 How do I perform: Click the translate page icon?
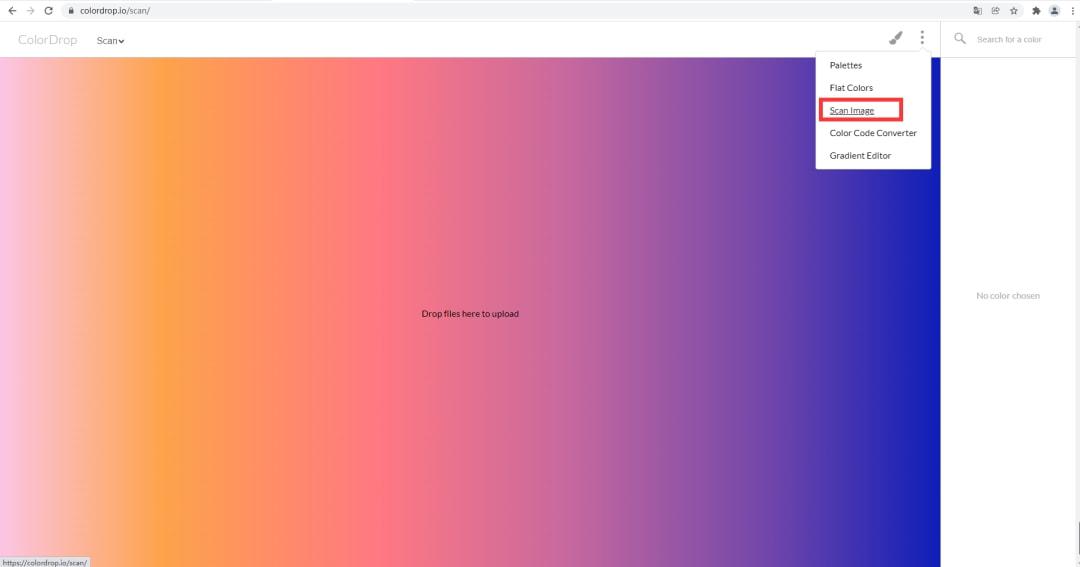coord(978,10)
